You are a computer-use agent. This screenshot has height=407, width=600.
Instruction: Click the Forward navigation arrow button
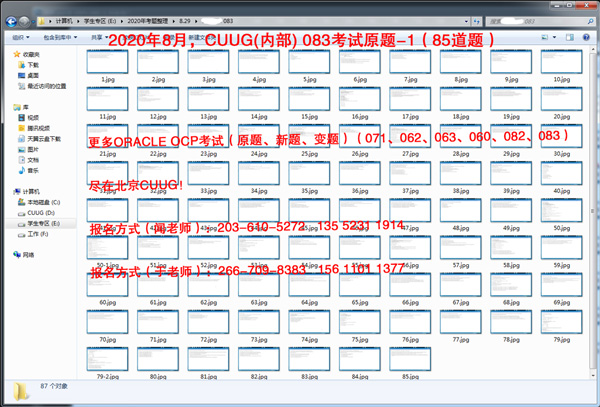[24, 21]
